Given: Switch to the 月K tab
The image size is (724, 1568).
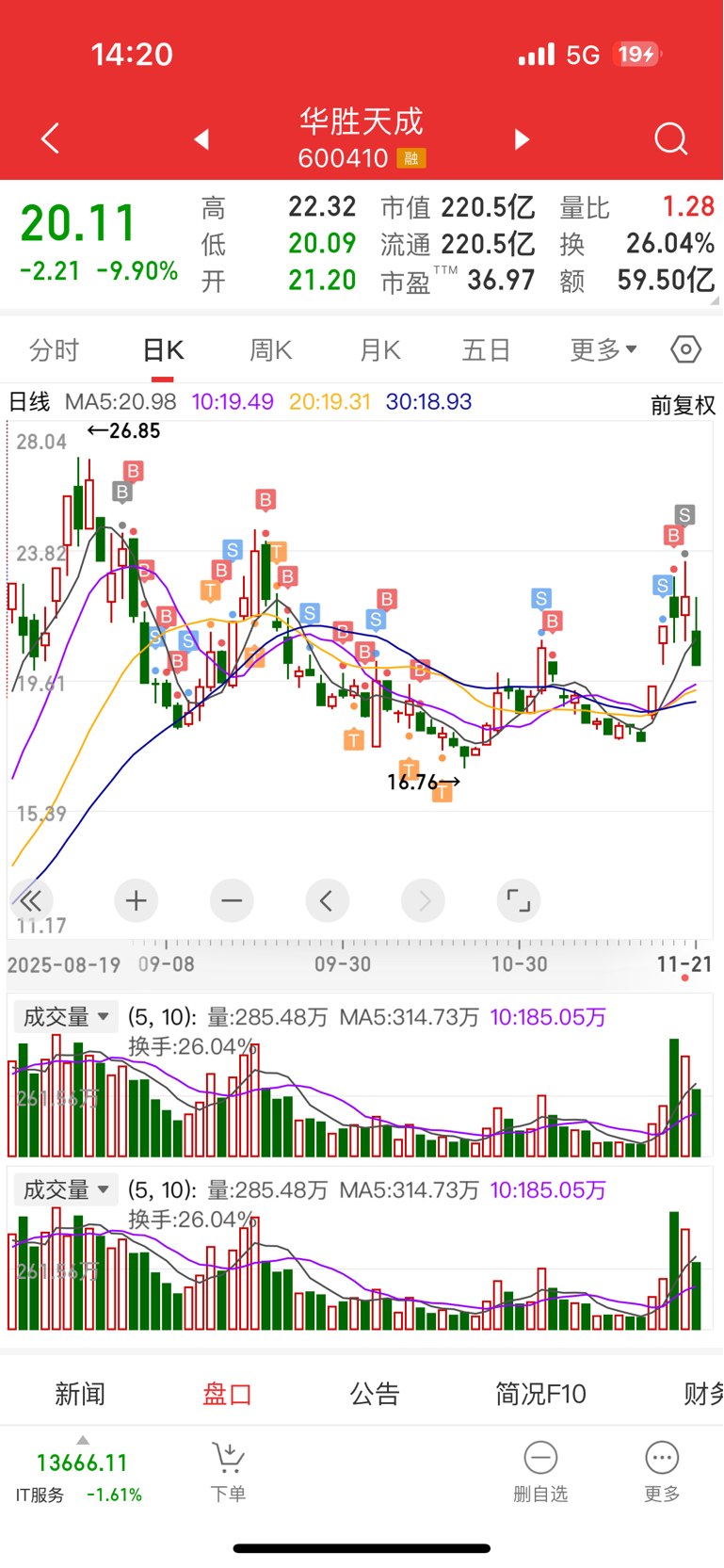Looking at the screenshot, I should tap(380, 350).
